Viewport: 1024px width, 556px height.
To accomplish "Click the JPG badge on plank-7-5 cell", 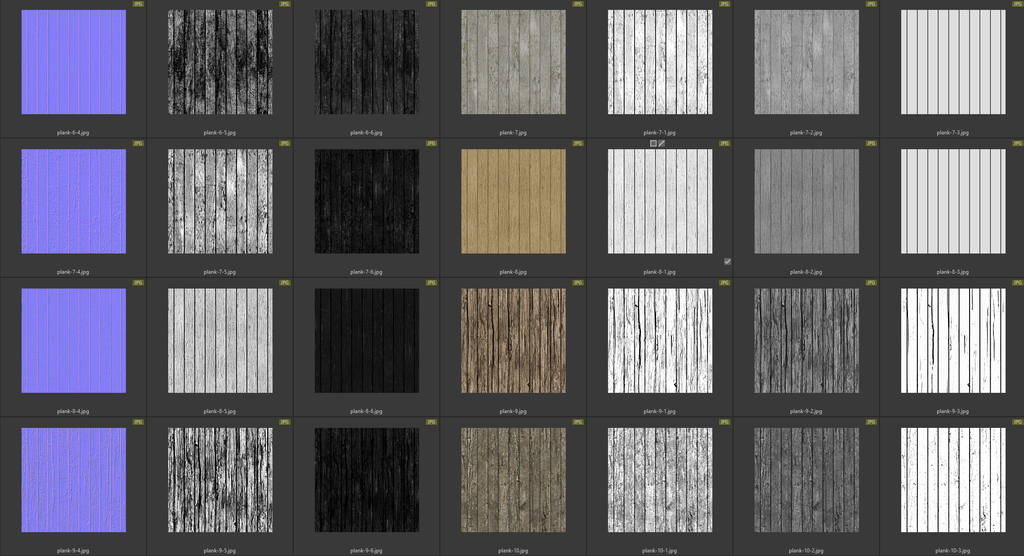I will click(x=285, y=144).
